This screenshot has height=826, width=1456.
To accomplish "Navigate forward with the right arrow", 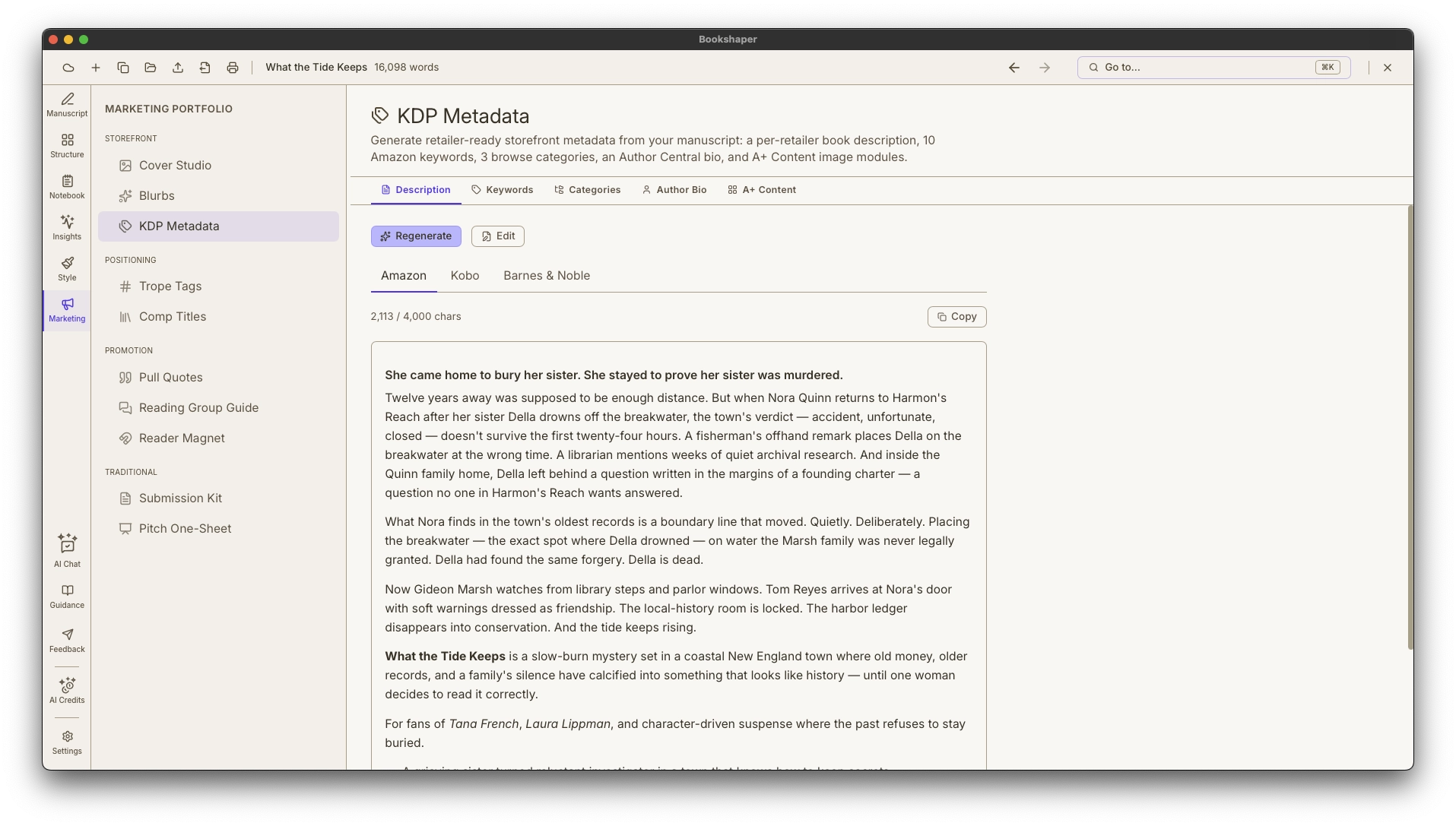I will [1045, 68].
